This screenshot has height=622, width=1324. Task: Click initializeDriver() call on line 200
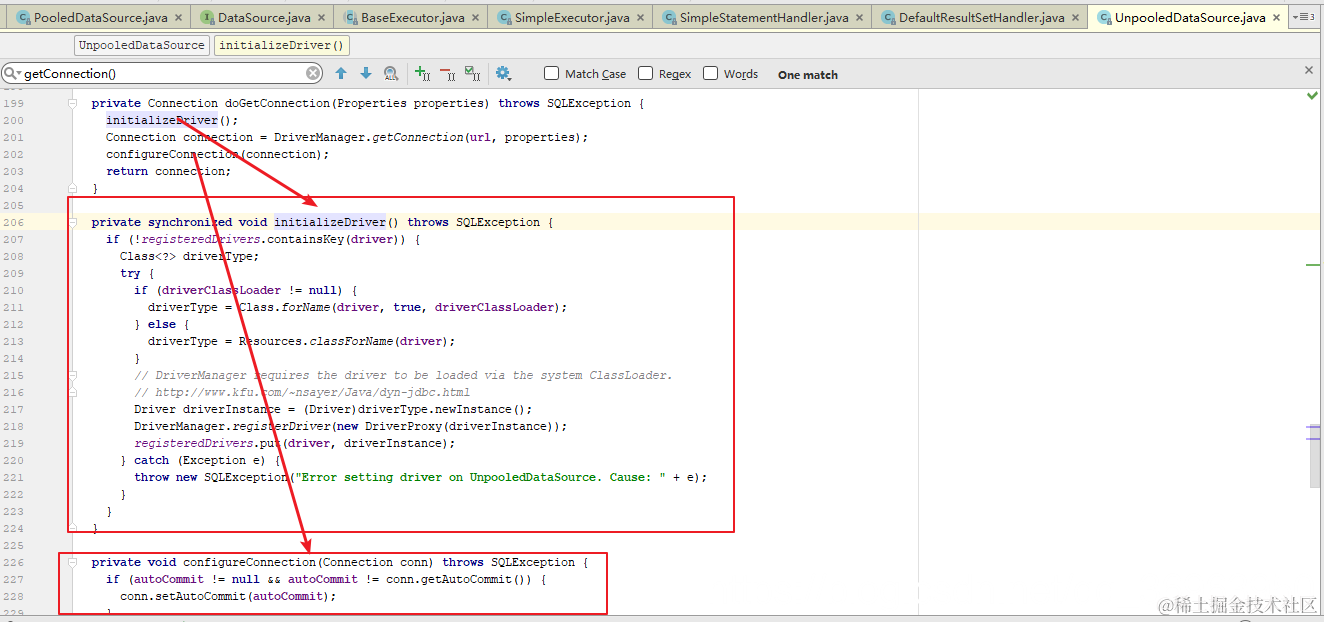pyautogui.click(x=172, y=120)
